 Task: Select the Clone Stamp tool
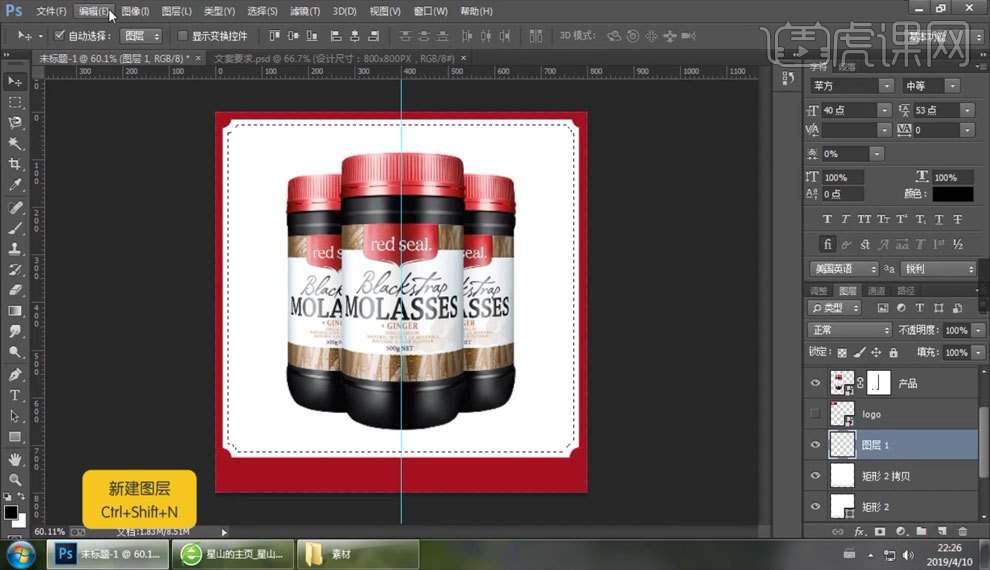tap(15, 249)
